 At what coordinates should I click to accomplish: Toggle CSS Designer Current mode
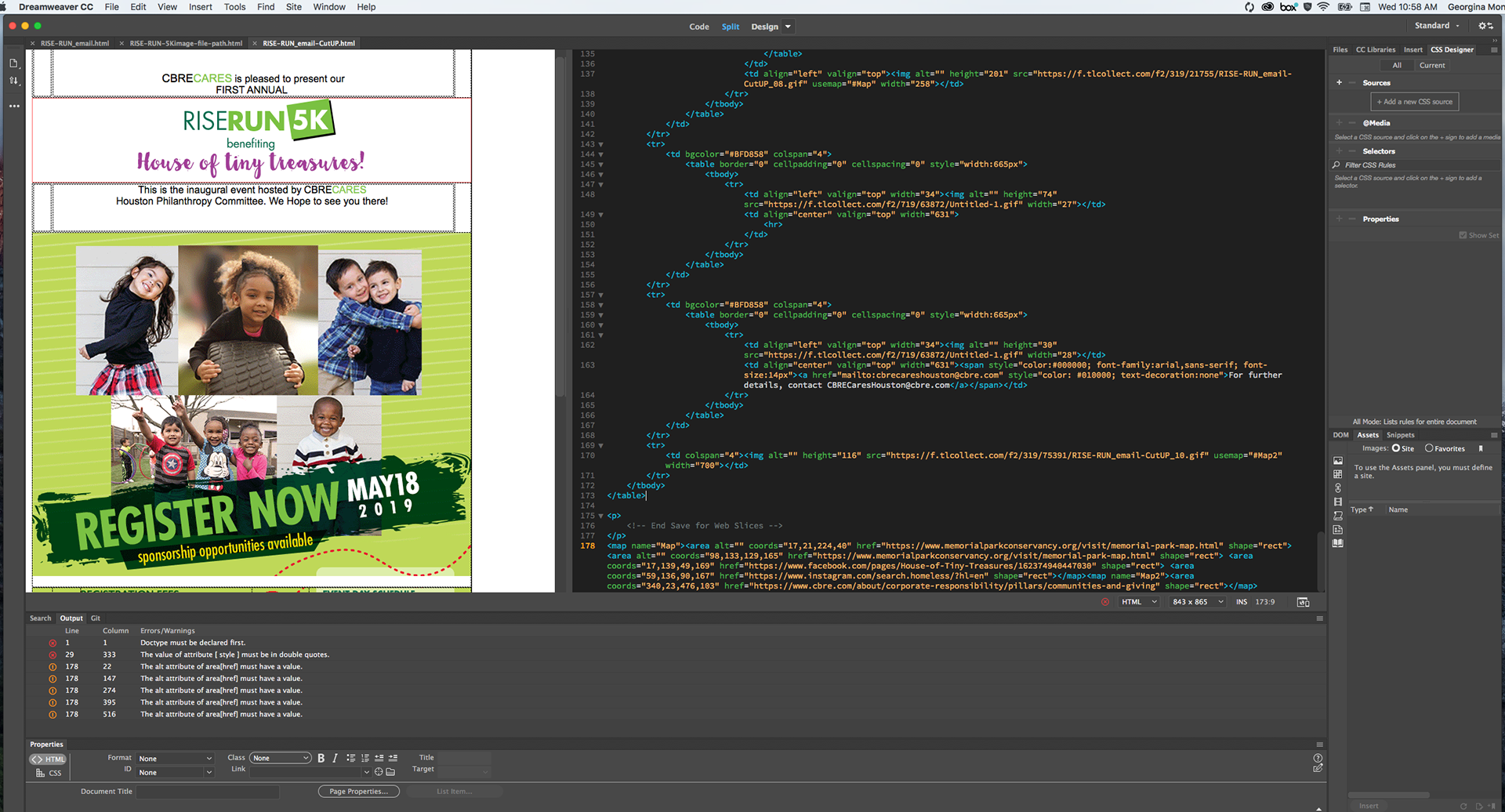(x=1432, y=65)
